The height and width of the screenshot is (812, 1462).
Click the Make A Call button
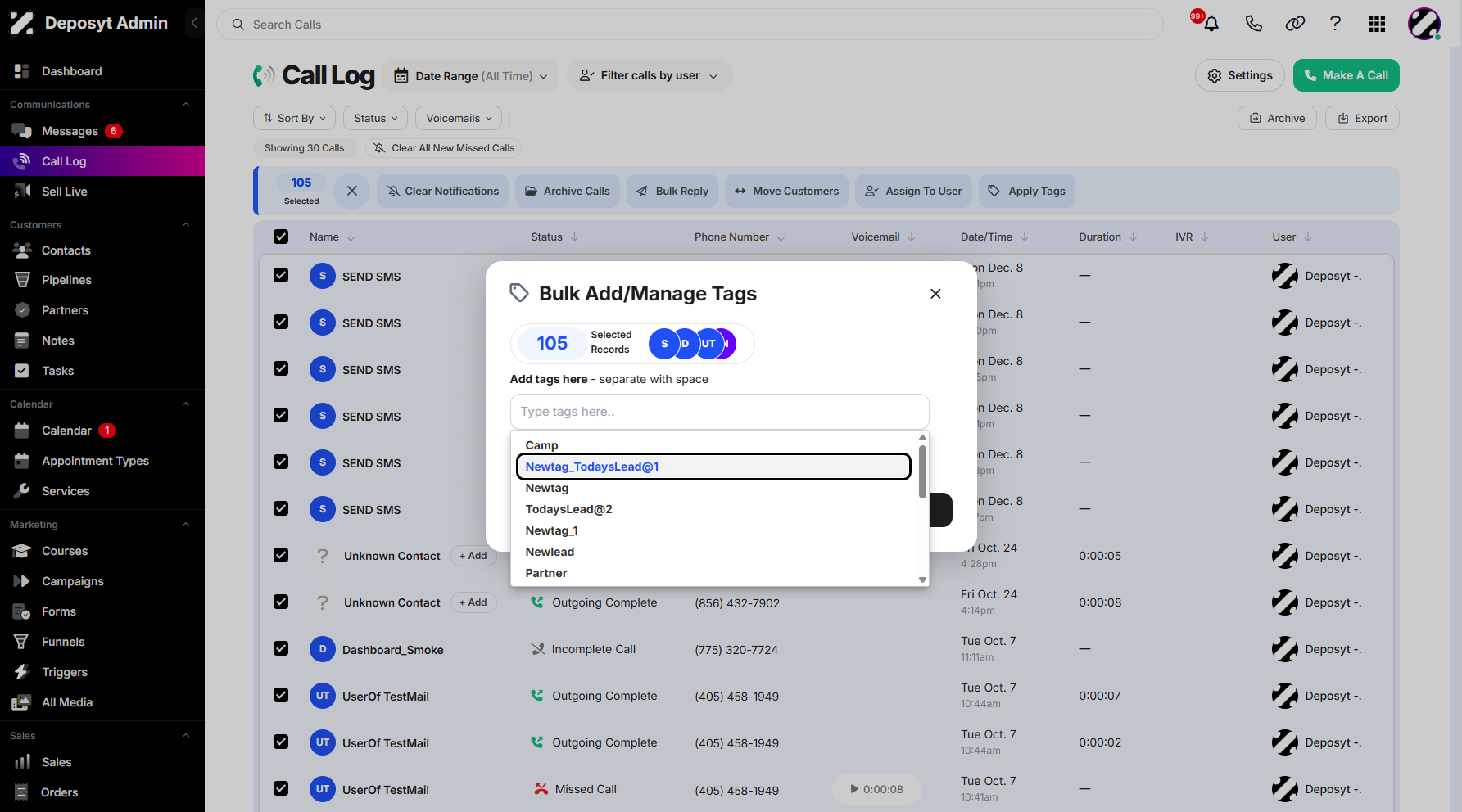[1346, 75]
